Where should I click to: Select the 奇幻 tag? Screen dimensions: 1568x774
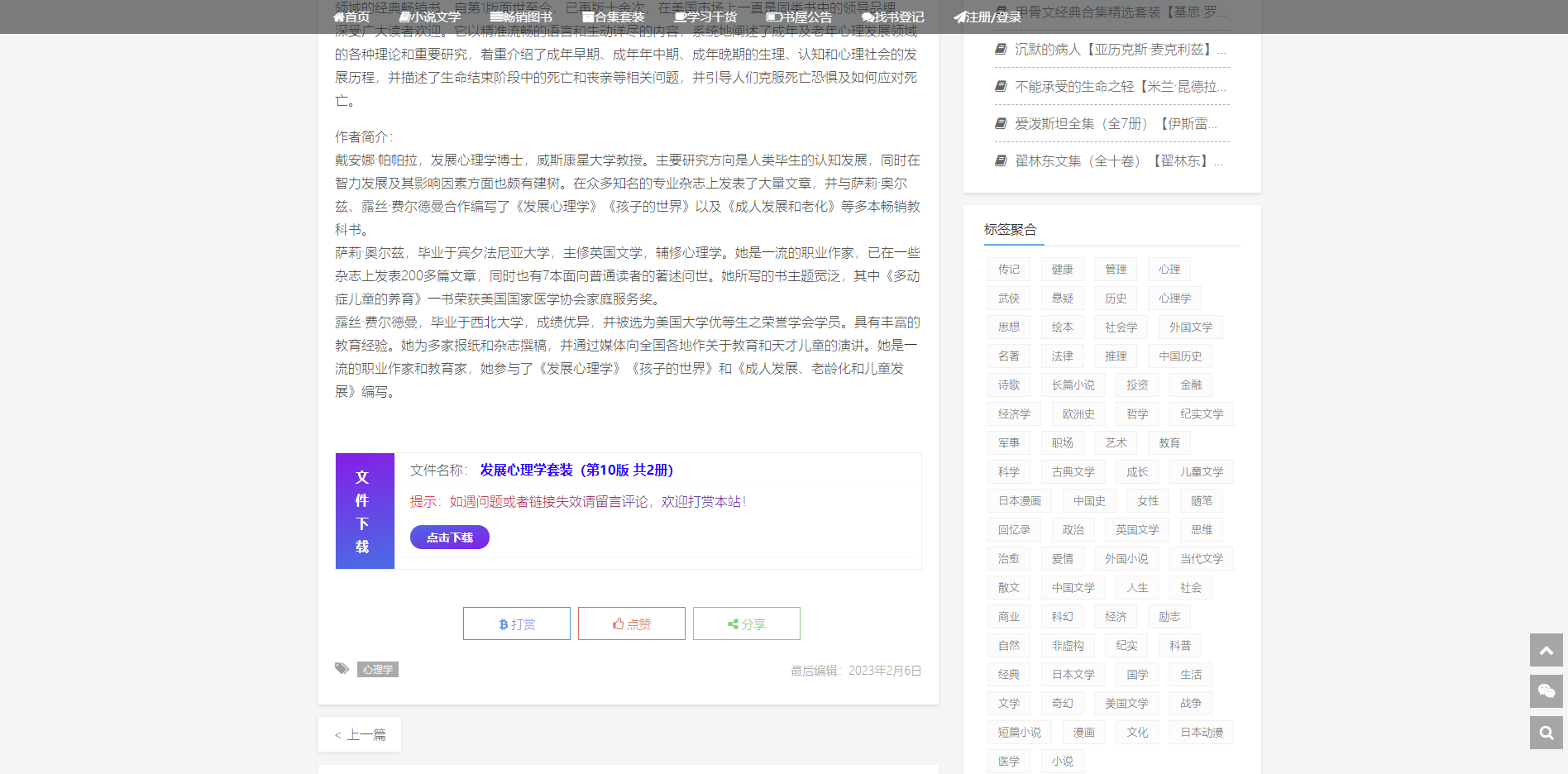(1063, 704)
